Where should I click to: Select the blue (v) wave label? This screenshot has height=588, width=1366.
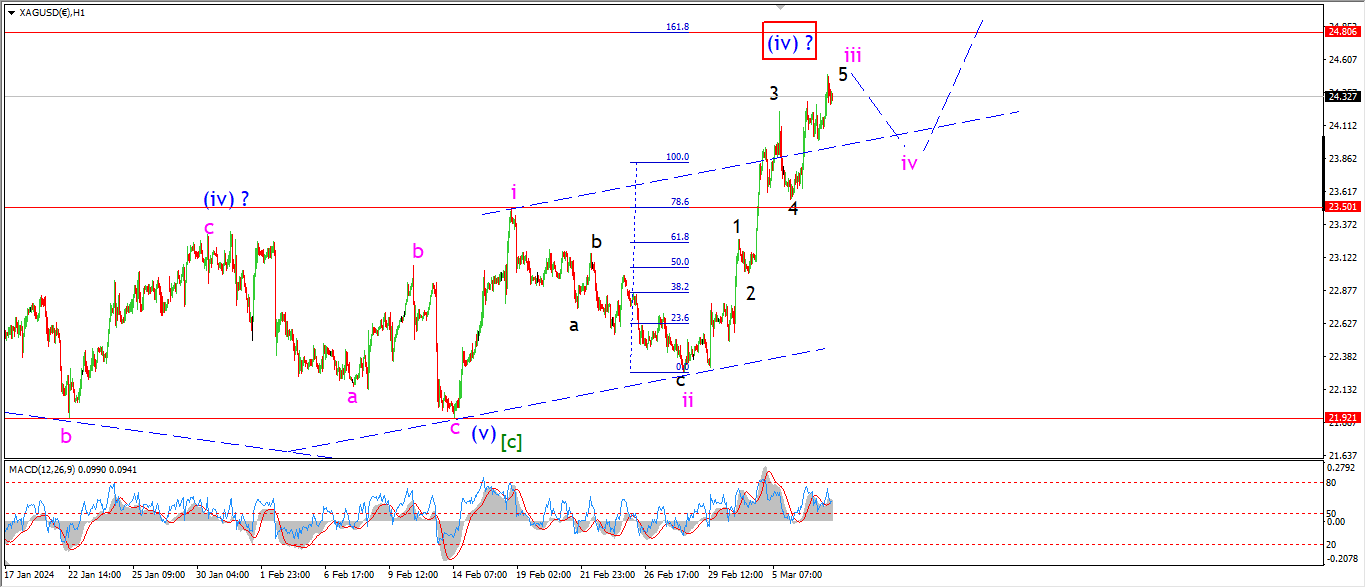pyautogui.click(x=483, y=435)
